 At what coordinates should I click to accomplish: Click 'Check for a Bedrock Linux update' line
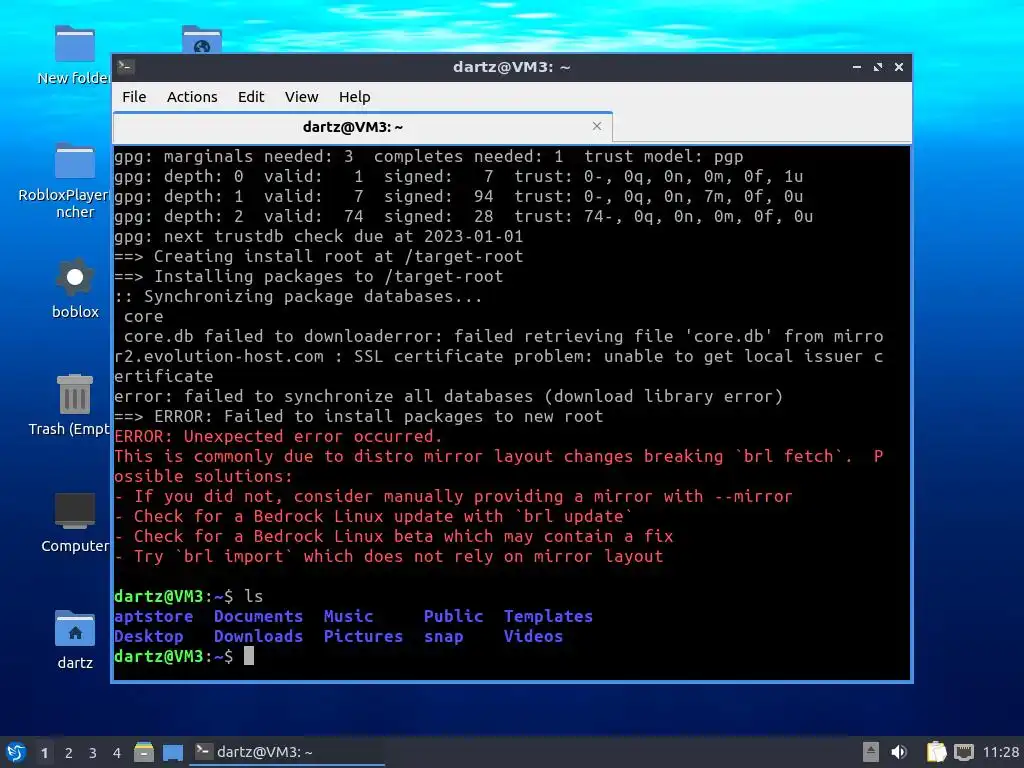tap(374, 517)
